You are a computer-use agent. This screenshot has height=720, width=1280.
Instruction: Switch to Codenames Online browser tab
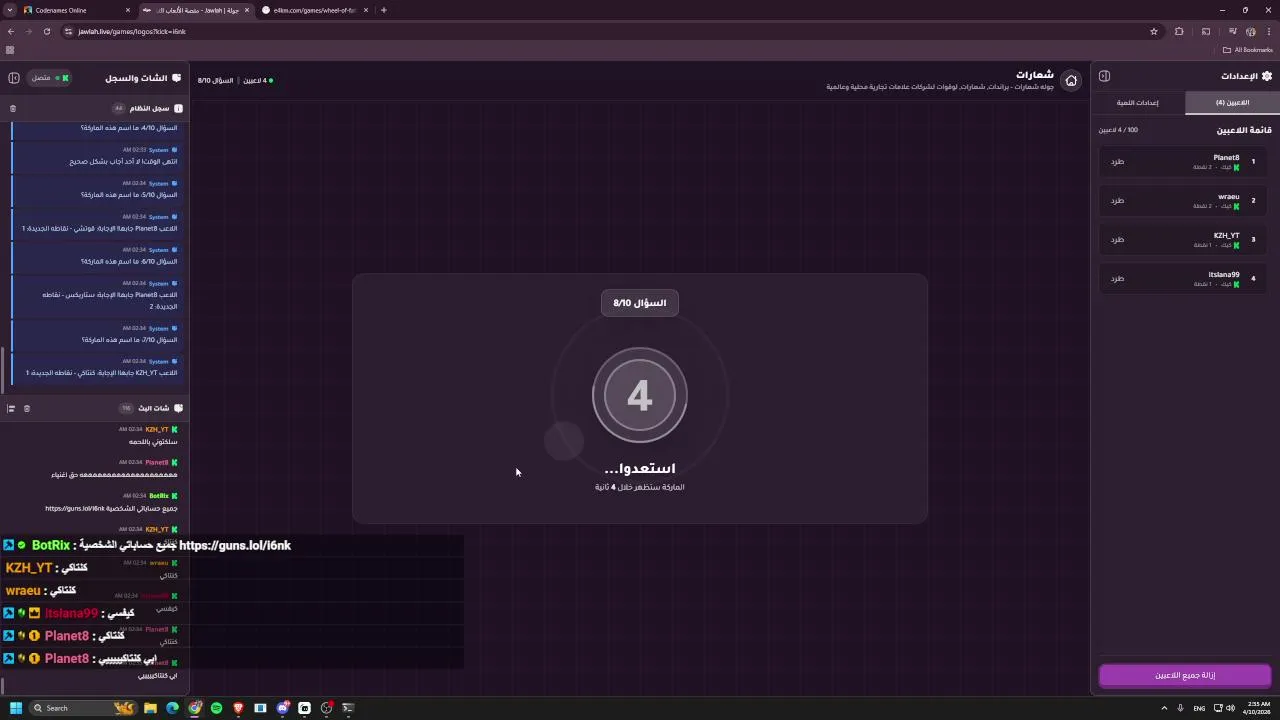coord(77,10)
